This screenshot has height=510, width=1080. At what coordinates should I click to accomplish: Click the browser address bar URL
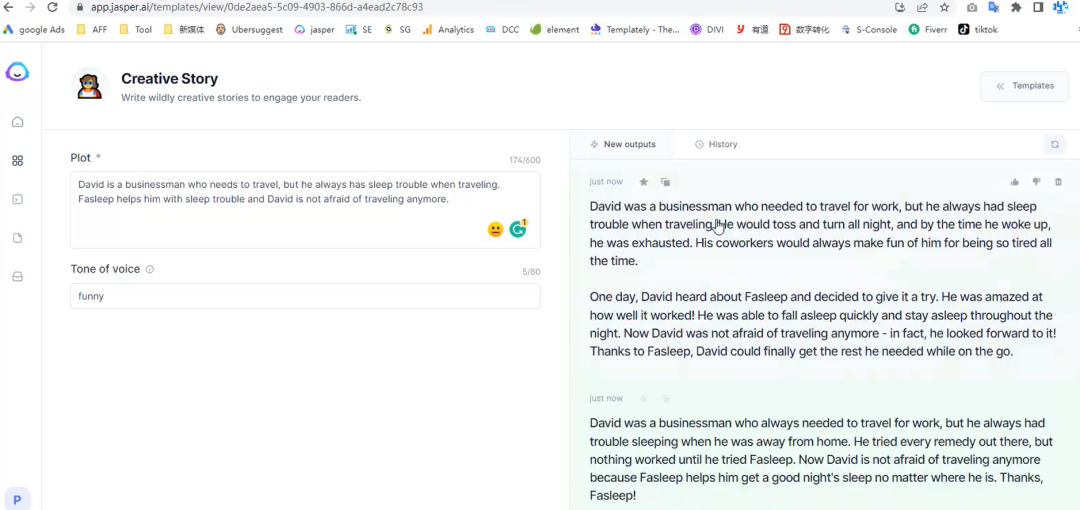[257, 7]
